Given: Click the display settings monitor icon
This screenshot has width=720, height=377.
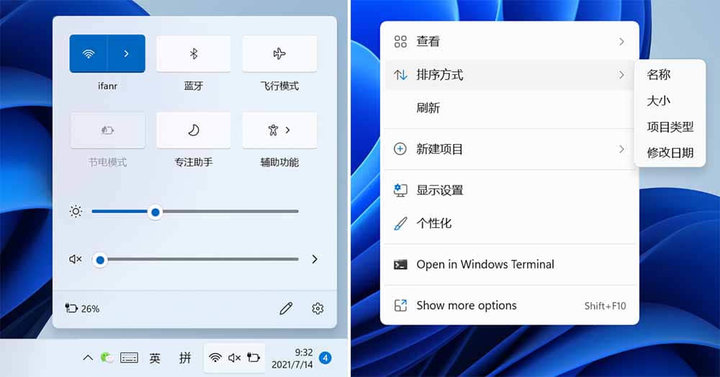Looking at the screenshot, I should click(400, 191).
